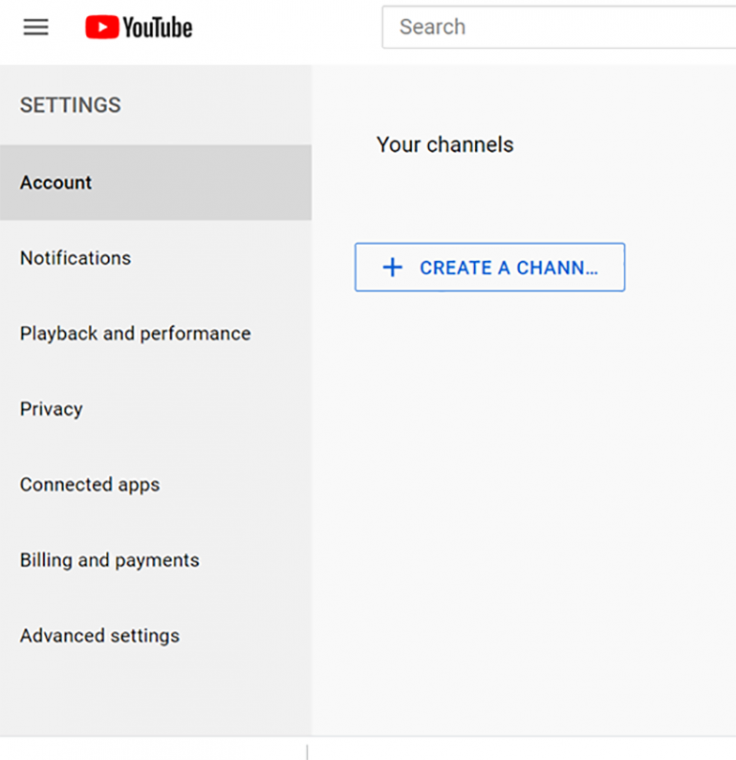Click the plus icon in Create a channel
The image size is (736, 760).
tap(393, 268)
